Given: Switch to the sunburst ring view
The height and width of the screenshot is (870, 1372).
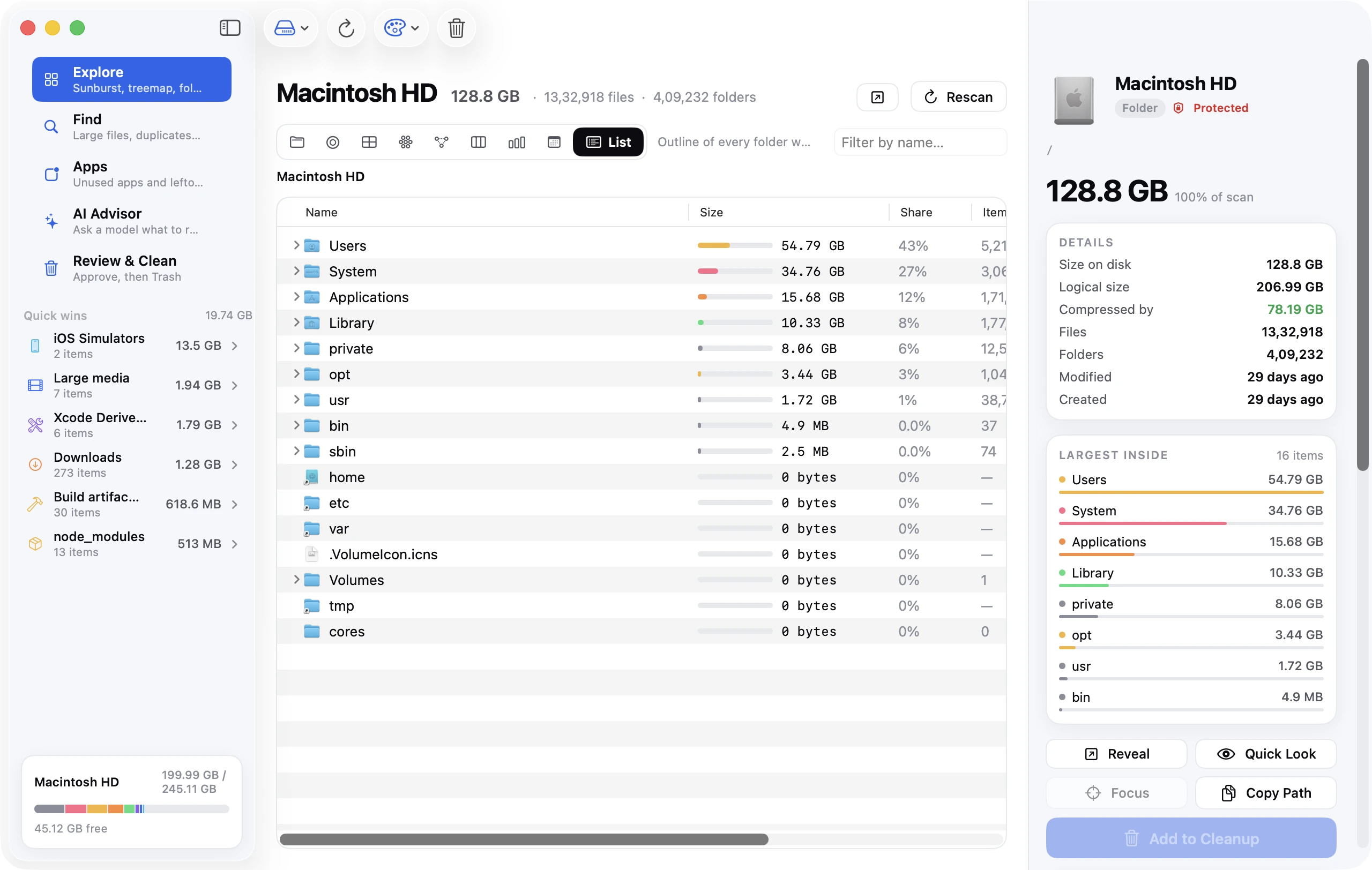Looking at the screenshot, I should pyautogui.click(x=333, y=142).
